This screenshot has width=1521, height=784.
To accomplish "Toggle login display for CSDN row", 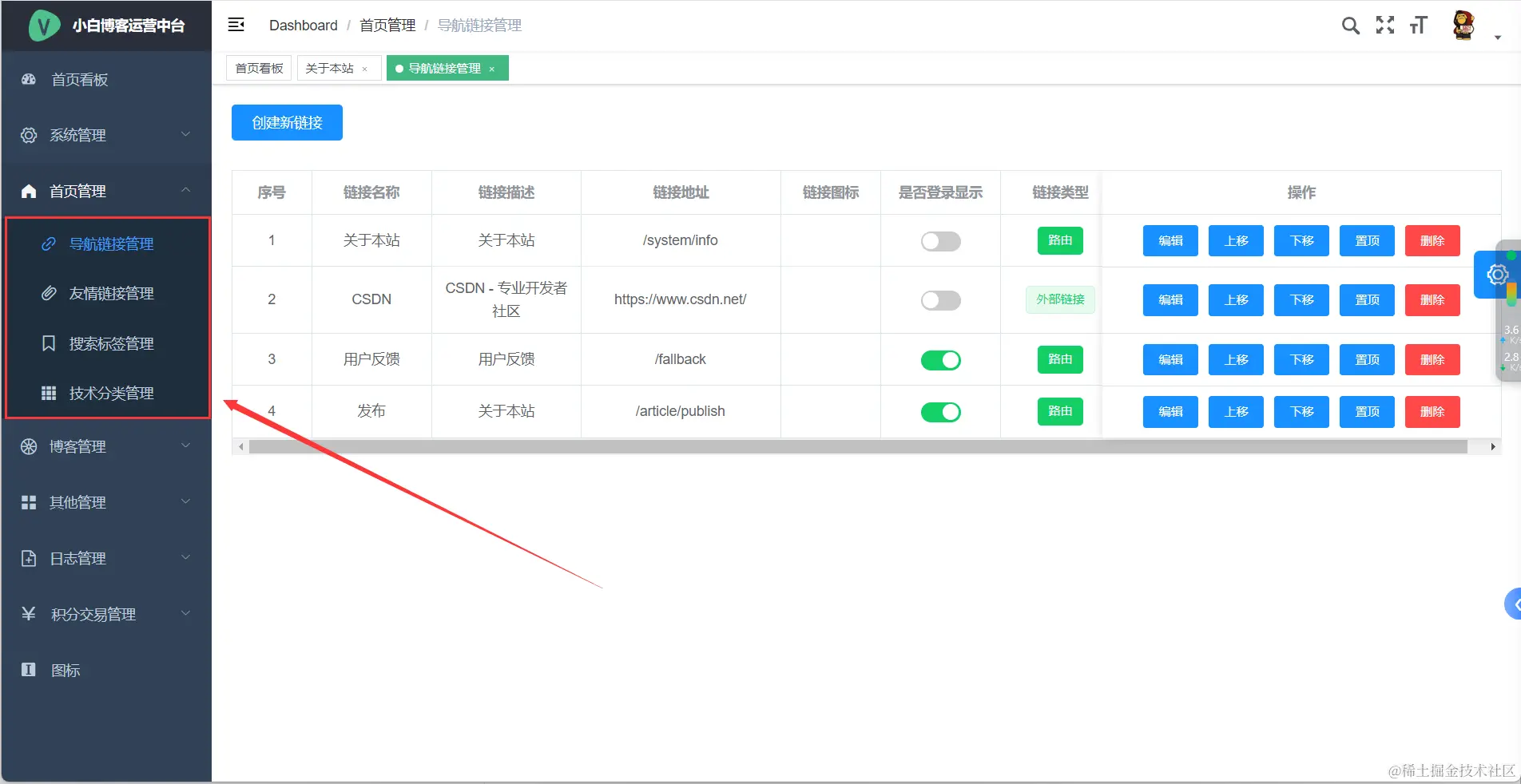I will click(941, 300).
